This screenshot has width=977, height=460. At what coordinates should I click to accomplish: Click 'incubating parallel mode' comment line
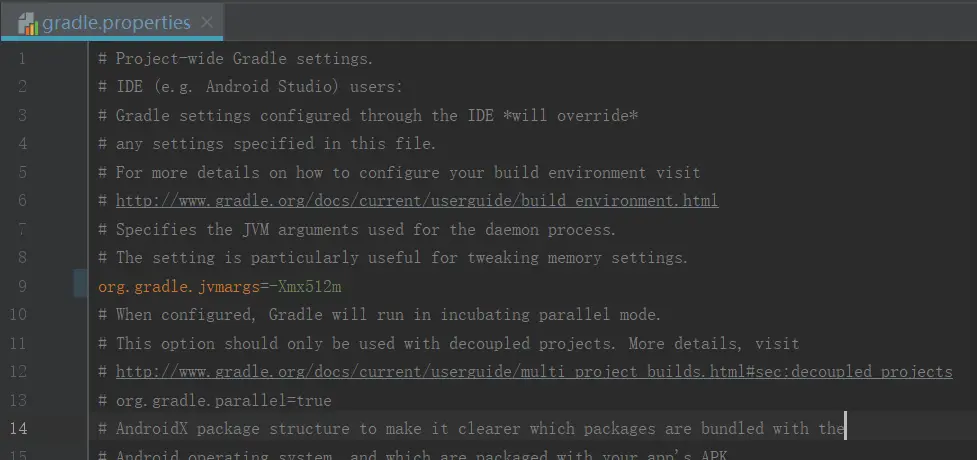click(x=379, y=315)
